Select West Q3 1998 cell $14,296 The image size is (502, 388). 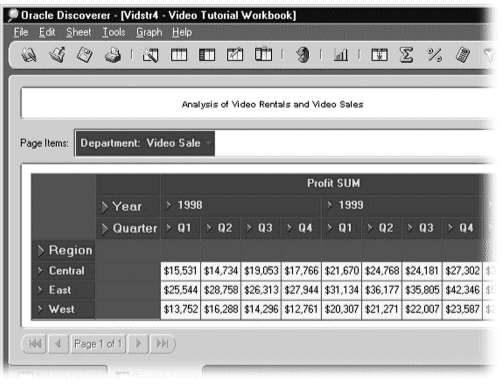(261, 309)
